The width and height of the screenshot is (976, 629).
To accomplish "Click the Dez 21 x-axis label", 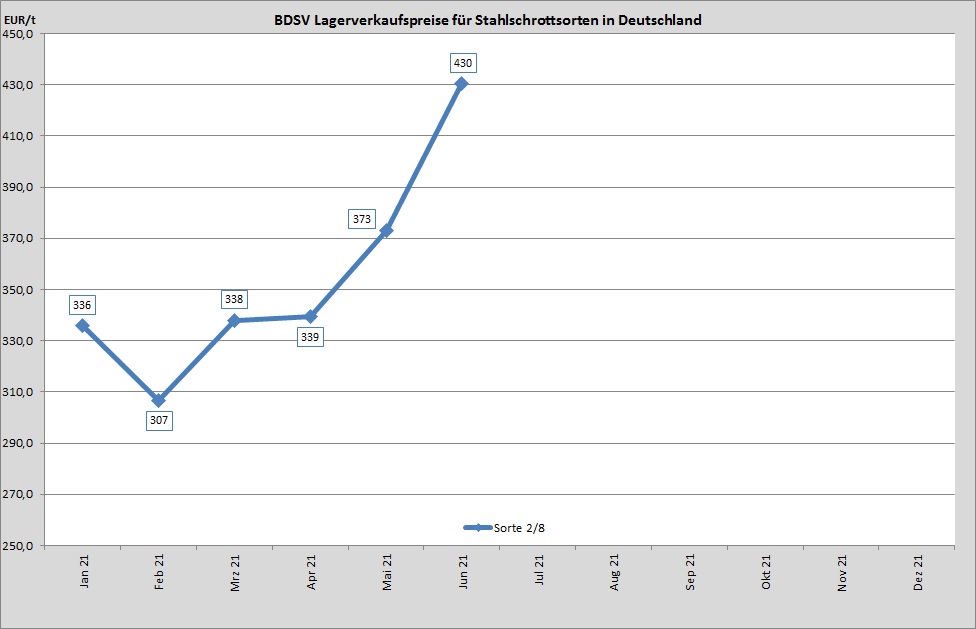I will point(918,574).
